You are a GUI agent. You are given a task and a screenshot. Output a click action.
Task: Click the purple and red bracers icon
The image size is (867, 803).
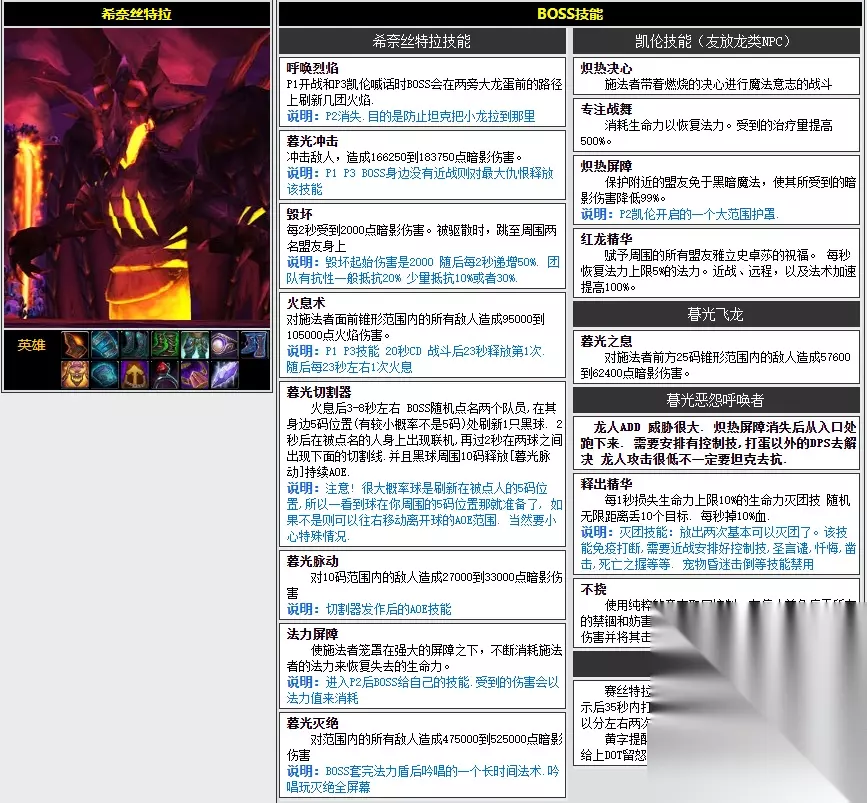pyautogui.click(x=195, y=374)
